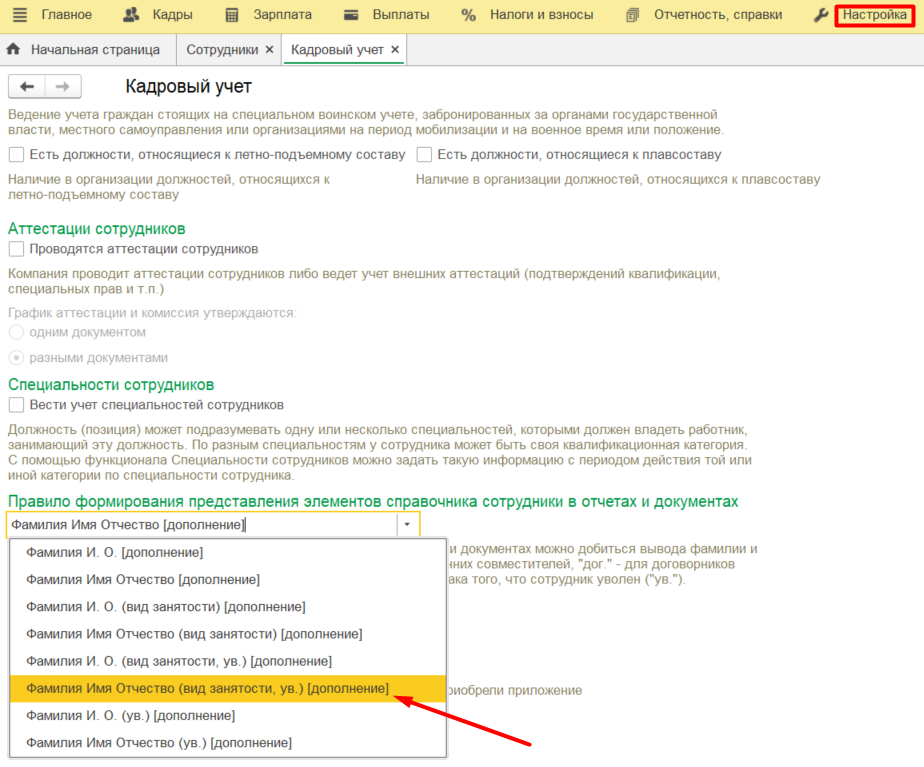Viewport: 924px width, 767px height.
Task: Choose Фамилия Имя Отчество (вид занятости, ув.) option
Action: (228, 689)
